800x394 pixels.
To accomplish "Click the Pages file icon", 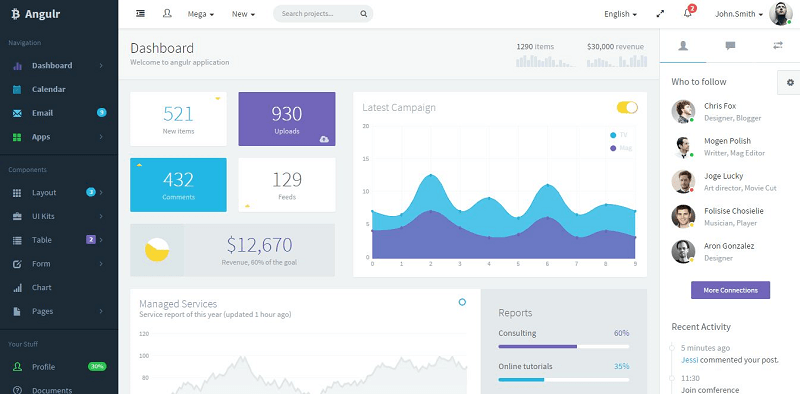I will click(x=17, y=311).
